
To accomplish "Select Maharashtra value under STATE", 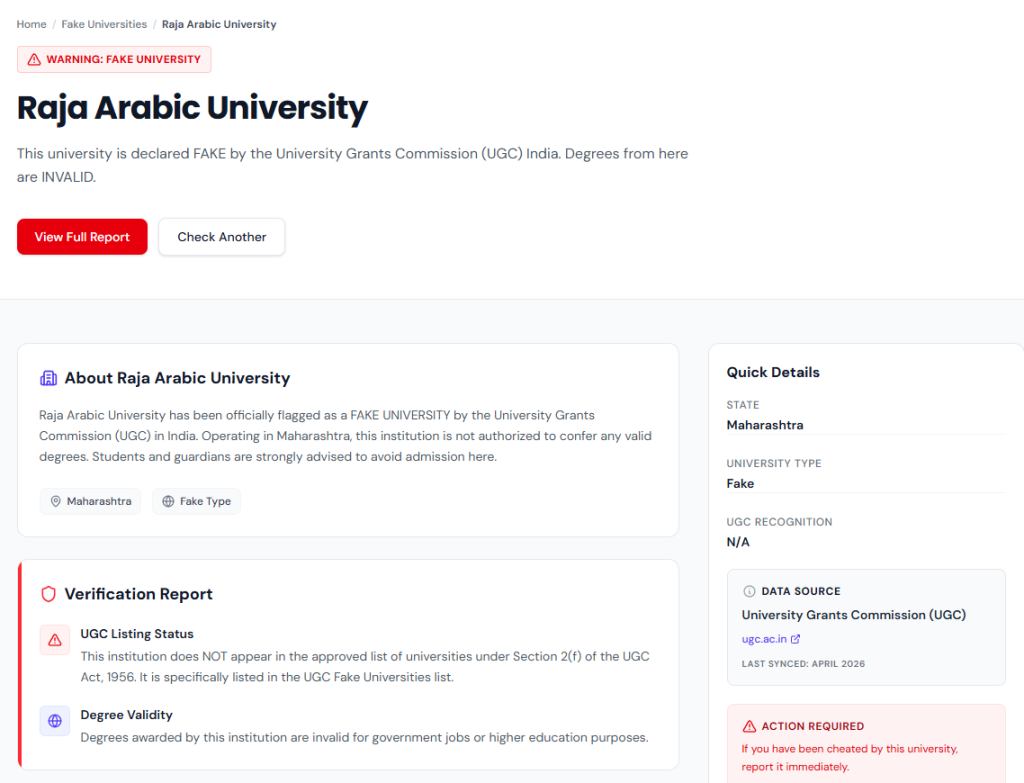I will click(x=765, y=425).
